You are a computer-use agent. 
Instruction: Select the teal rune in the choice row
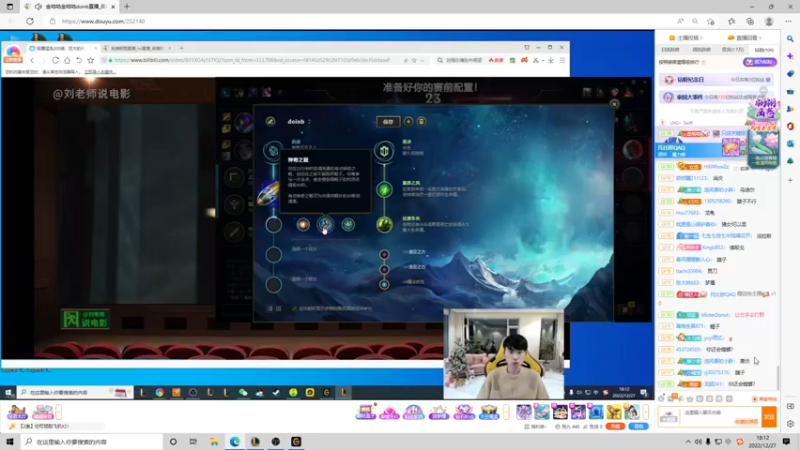[348, 224]
